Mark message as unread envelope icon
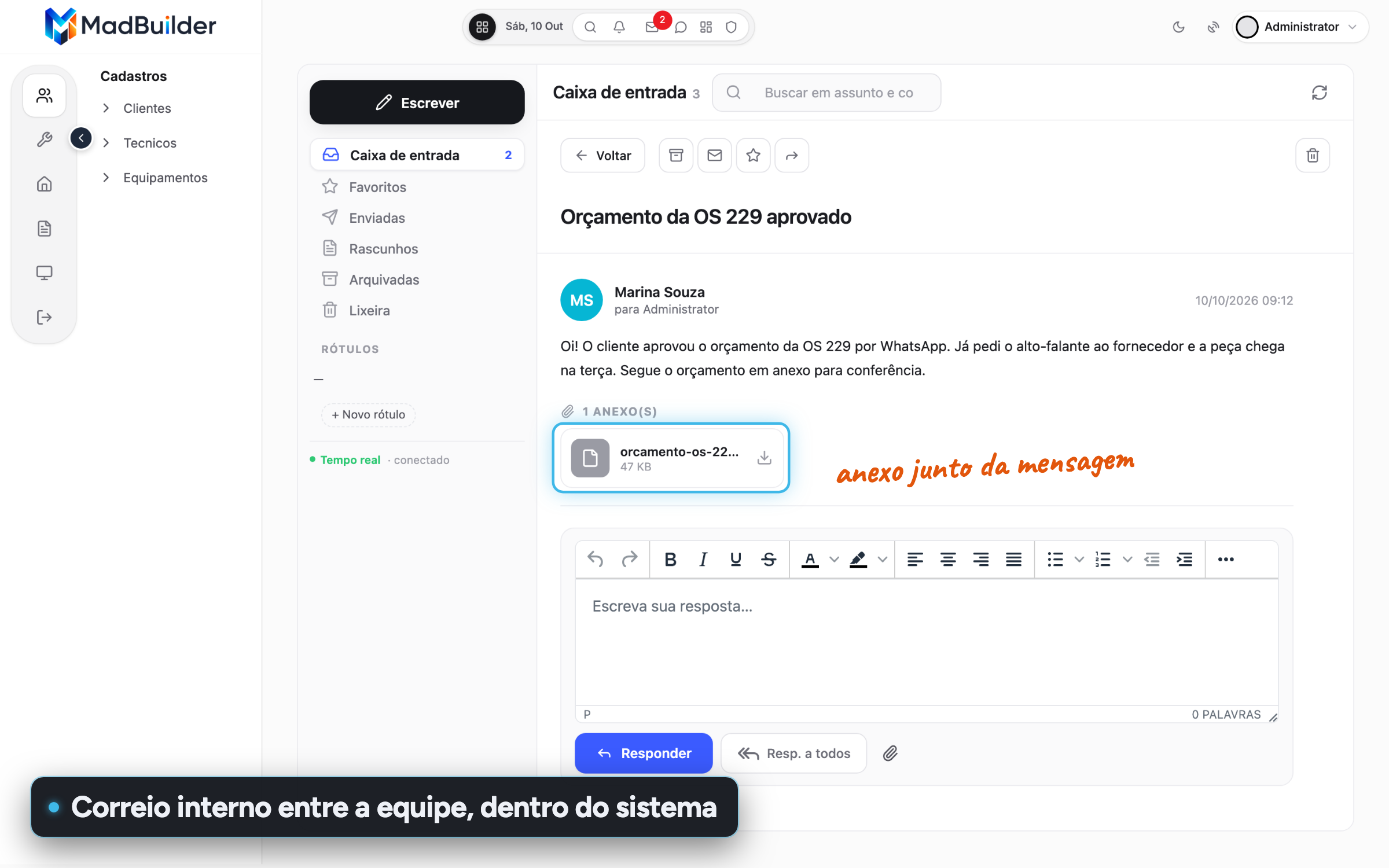Viewport: 1389px width, 868px height. tap(715, 155)
